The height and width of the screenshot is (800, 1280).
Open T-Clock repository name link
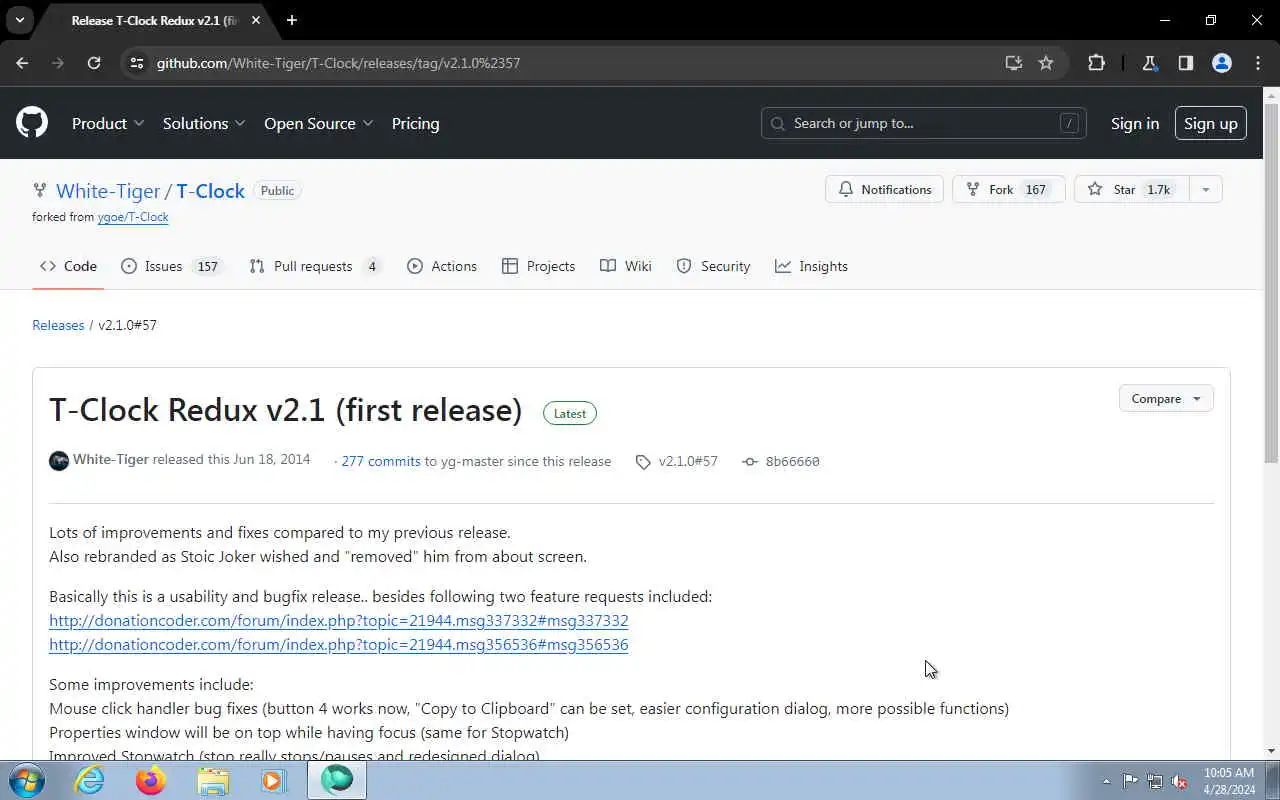click(x=211, y=190)
